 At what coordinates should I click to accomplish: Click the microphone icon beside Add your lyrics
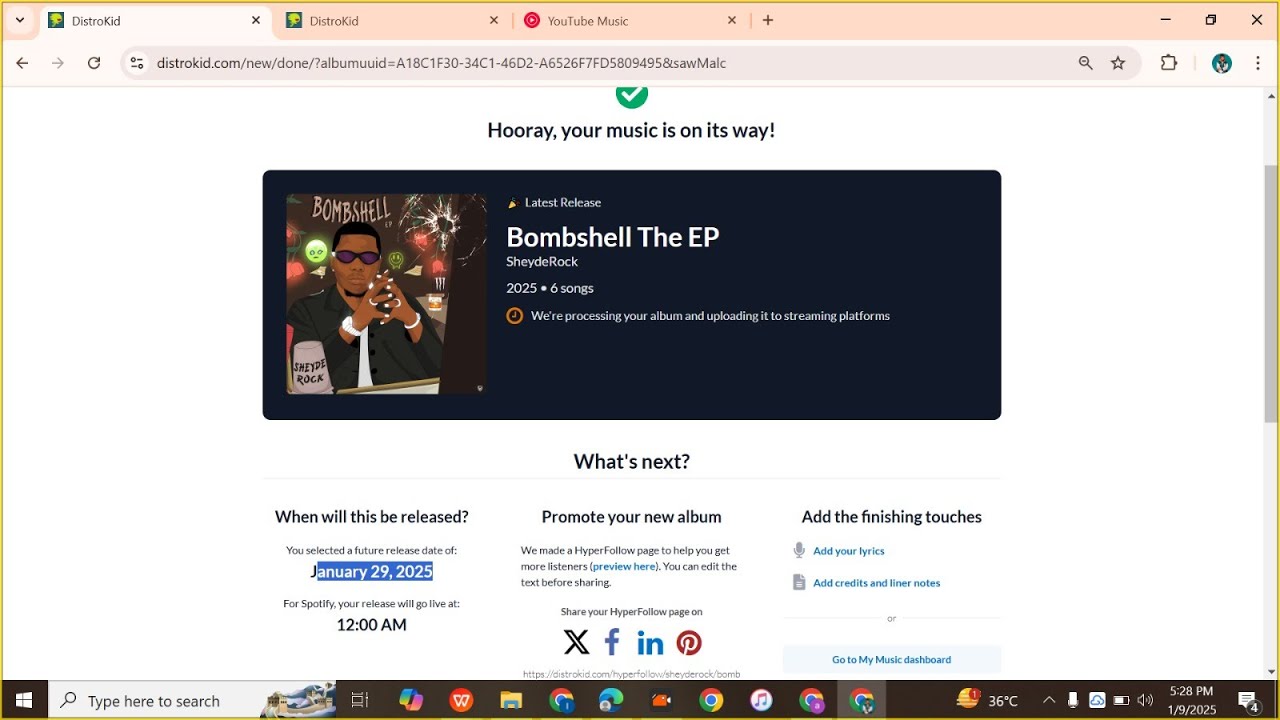[x=799, y=551]
